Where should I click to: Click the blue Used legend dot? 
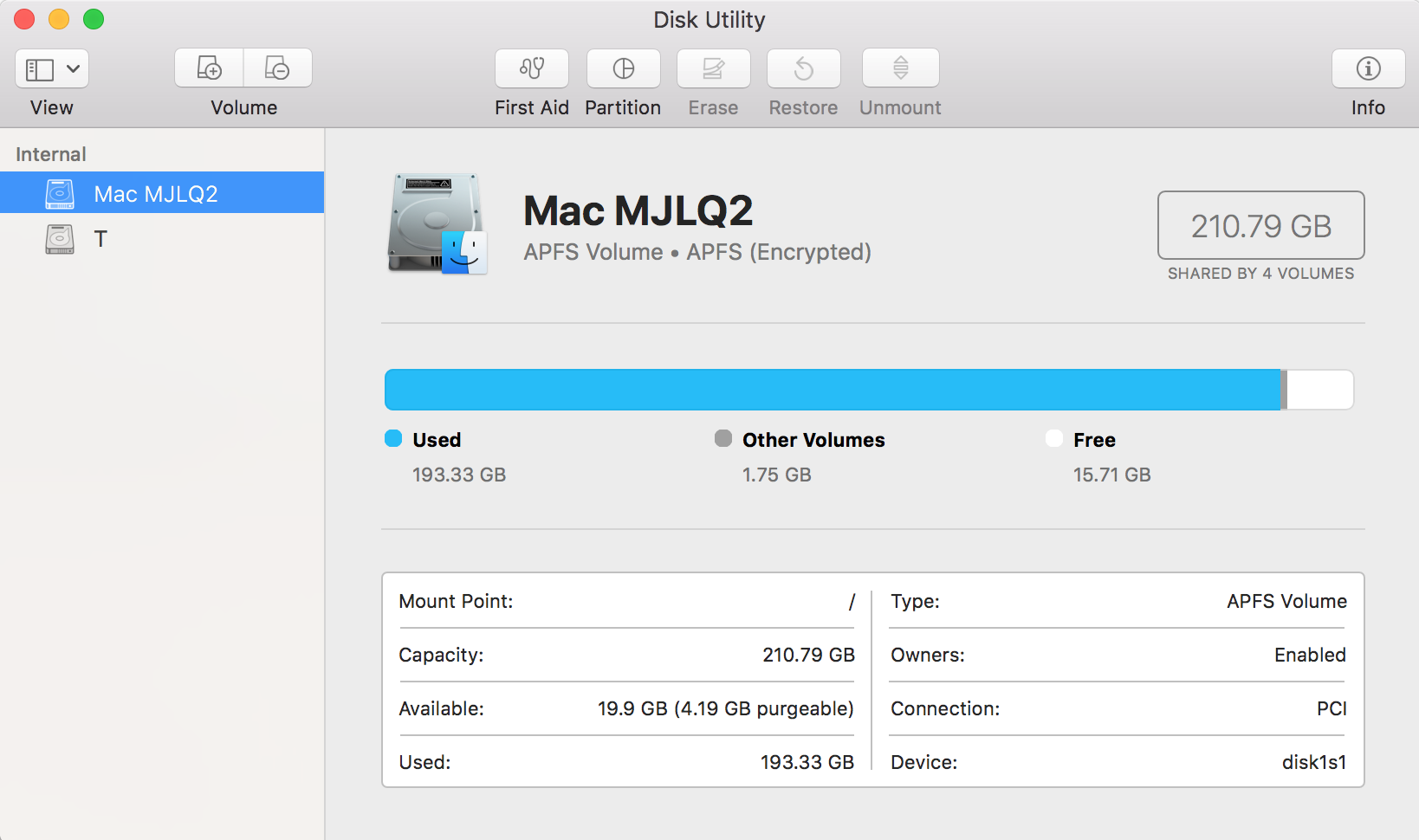(393, 438)
